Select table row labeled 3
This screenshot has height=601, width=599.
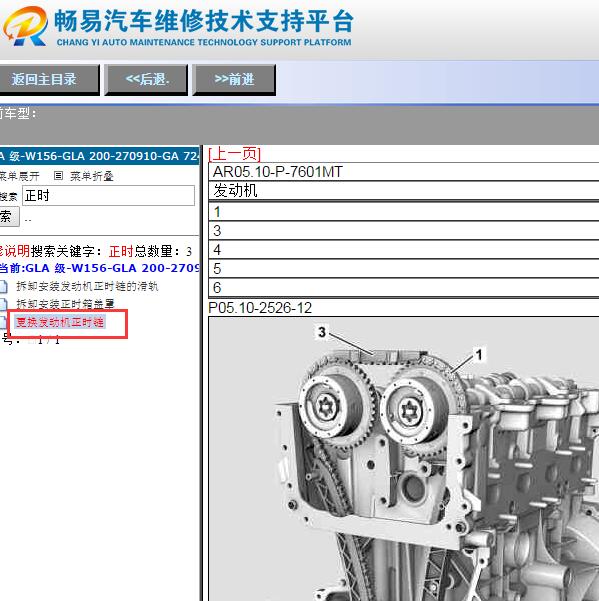pos(404,231)
